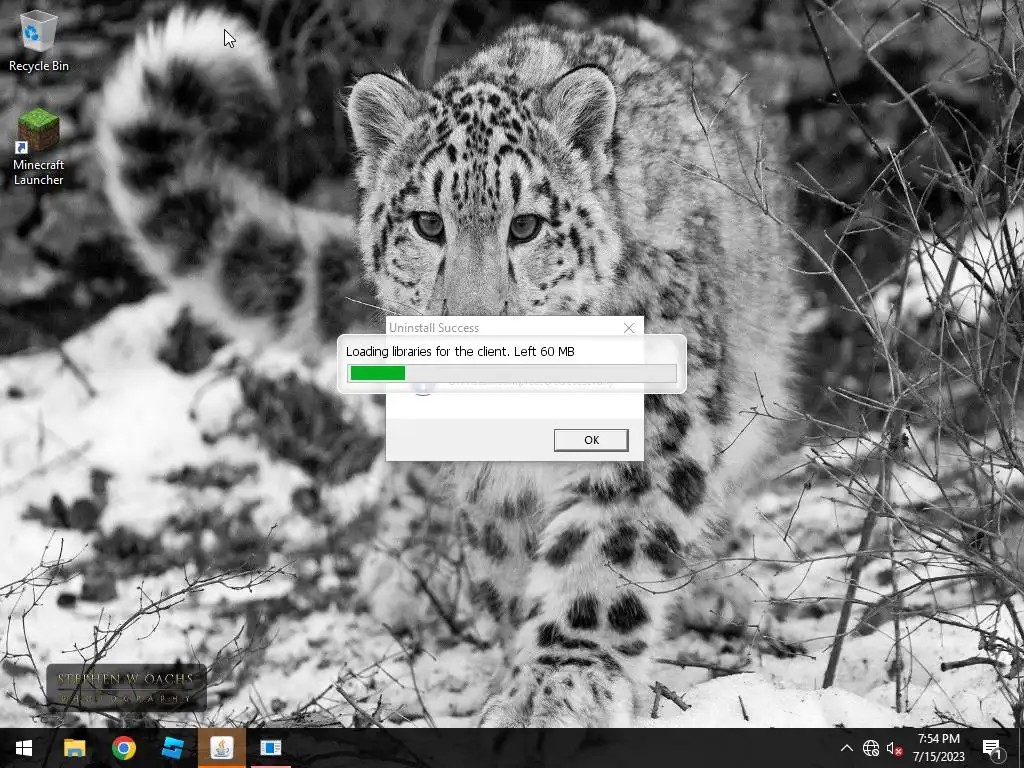Show hidden system tray icons
This screenshot has height=768, width=1024.
coord(846,748)
